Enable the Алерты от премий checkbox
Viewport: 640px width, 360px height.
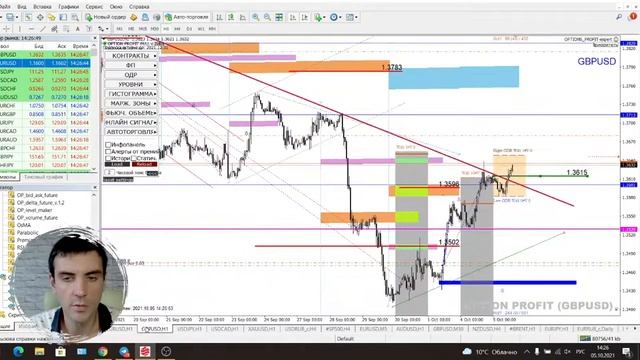(x=108, y=151)
